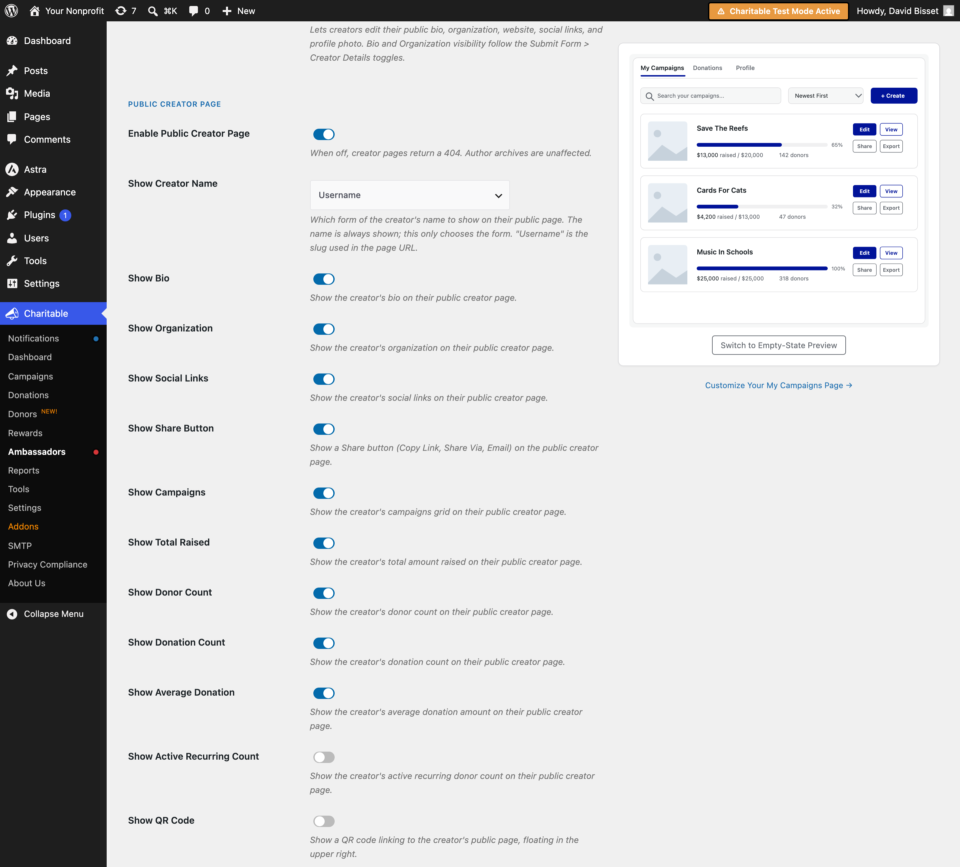
Task: Toggle the Show Campaigns switch
Action: tap(323, 493)
